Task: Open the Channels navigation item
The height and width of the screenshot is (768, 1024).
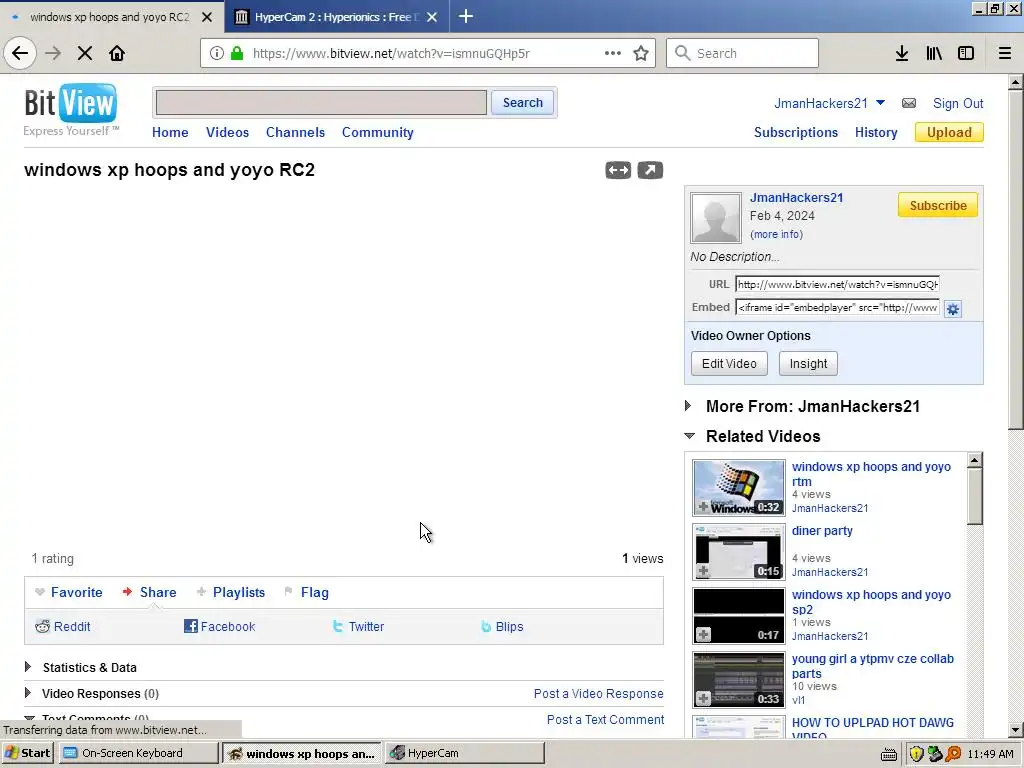Action: coord(295,132)
